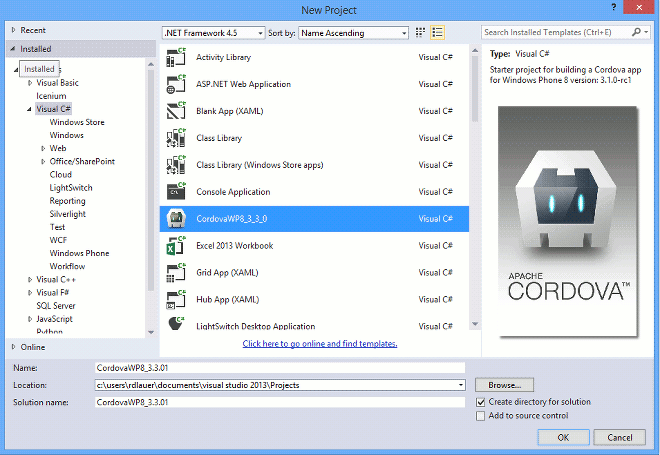Switch templates to medium icons list view
This screenshot has height=455, width=660.
pos(437,32)
